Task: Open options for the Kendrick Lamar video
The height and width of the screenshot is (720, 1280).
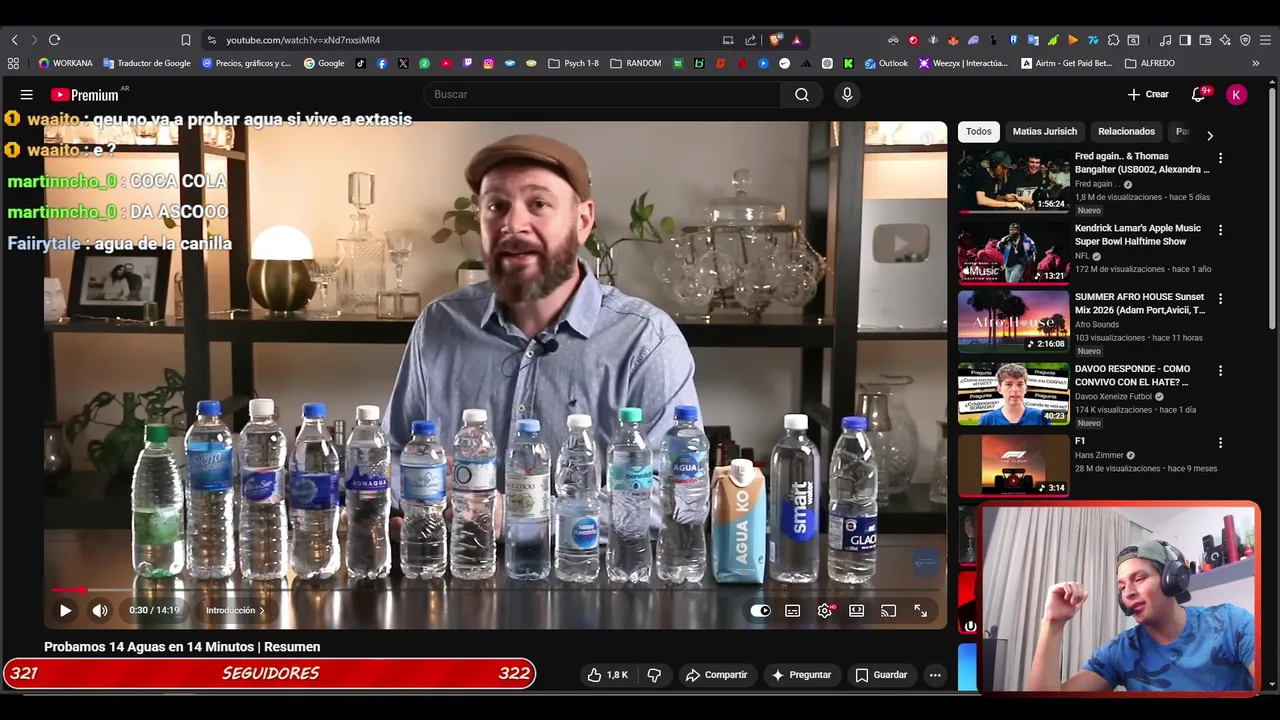Action: point(1220,230)
